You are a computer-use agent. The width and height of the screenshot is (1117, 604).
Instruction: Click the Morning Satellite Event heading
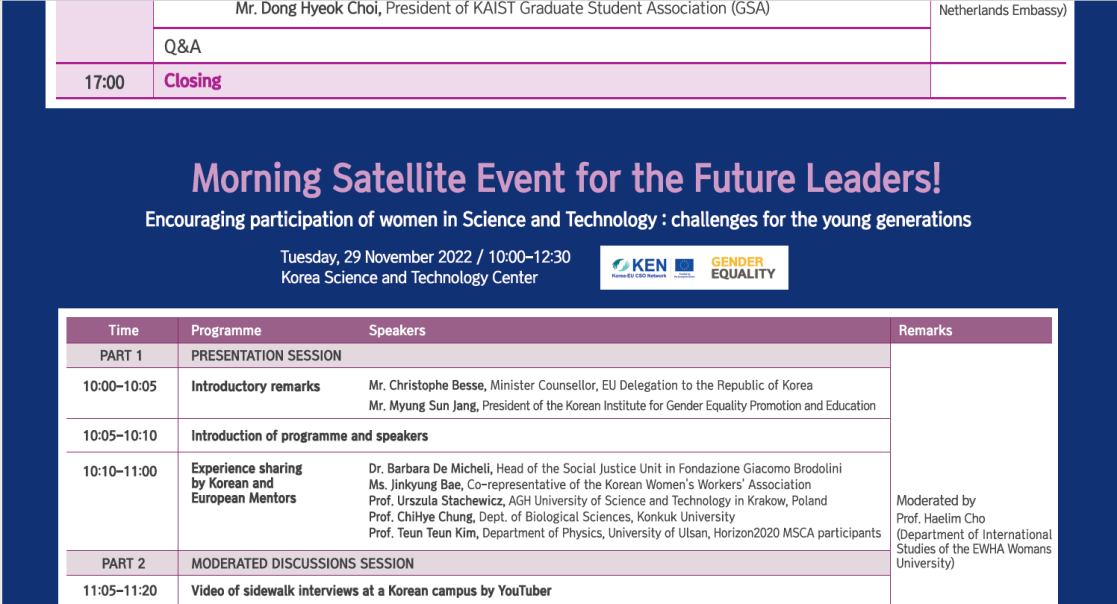pos(566,178)
